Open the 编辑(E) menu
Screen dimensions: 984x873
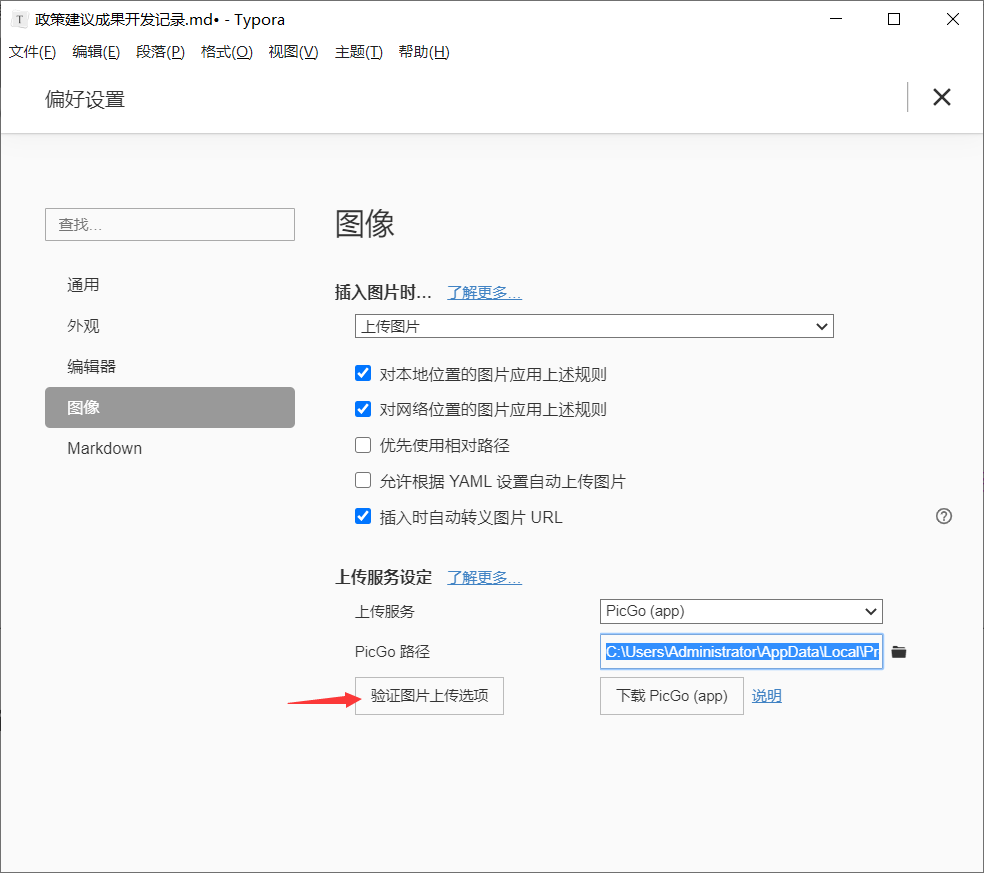tap(96, 52)
